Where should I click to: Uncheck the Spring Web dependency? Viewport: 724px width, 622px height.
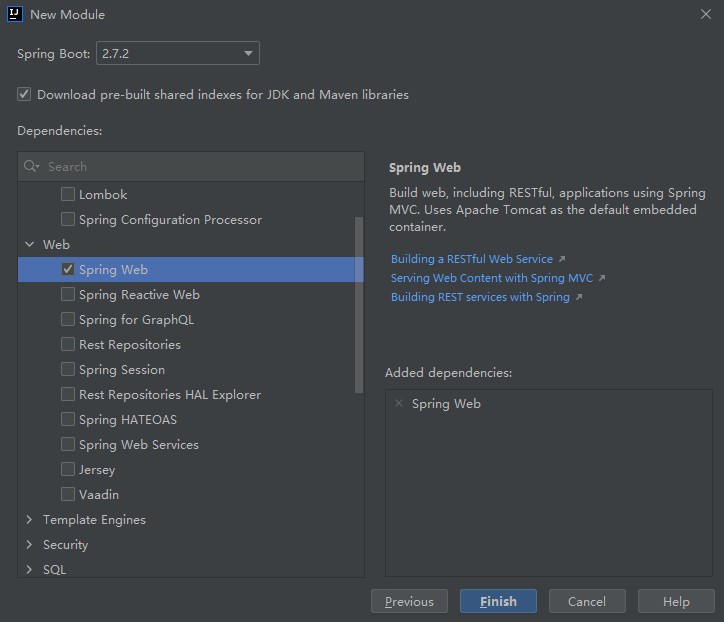(68, 269)
